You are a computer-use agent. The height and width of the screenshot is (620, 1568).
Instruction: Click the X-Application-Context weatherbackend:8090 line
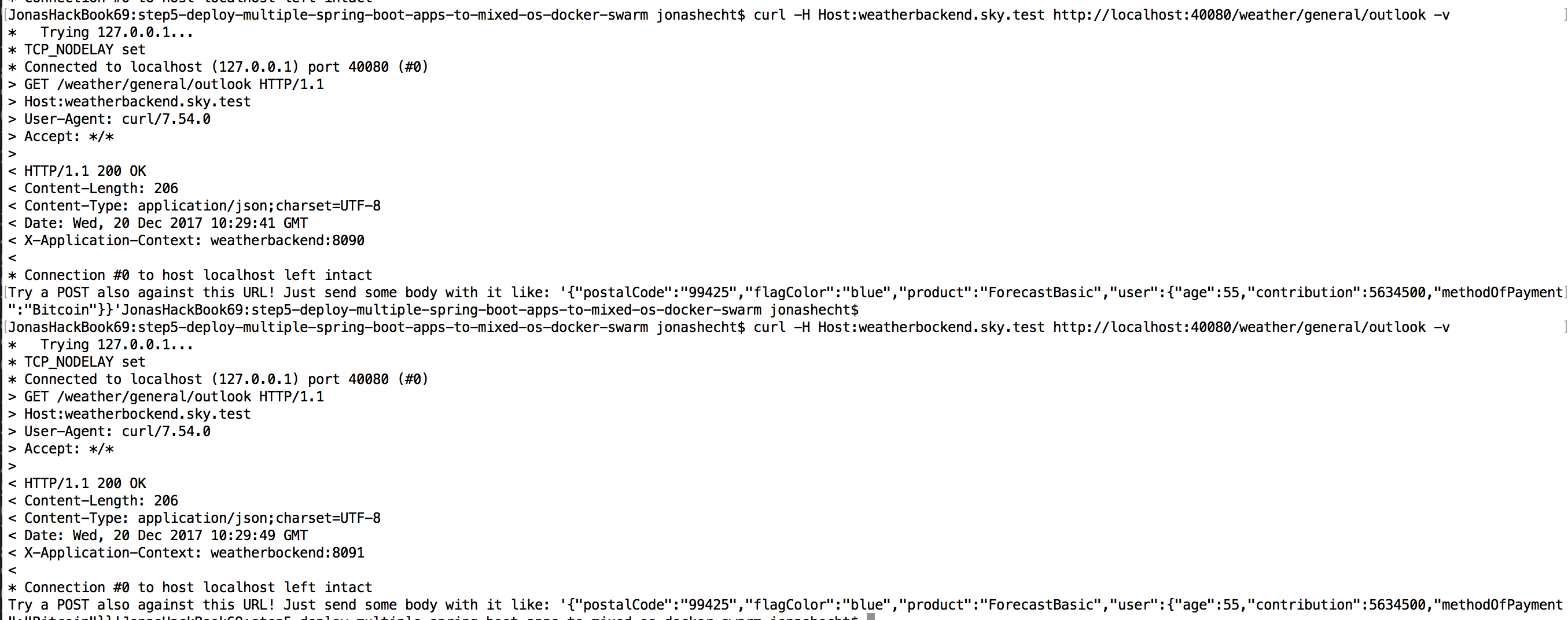click(x=186, y=241)
